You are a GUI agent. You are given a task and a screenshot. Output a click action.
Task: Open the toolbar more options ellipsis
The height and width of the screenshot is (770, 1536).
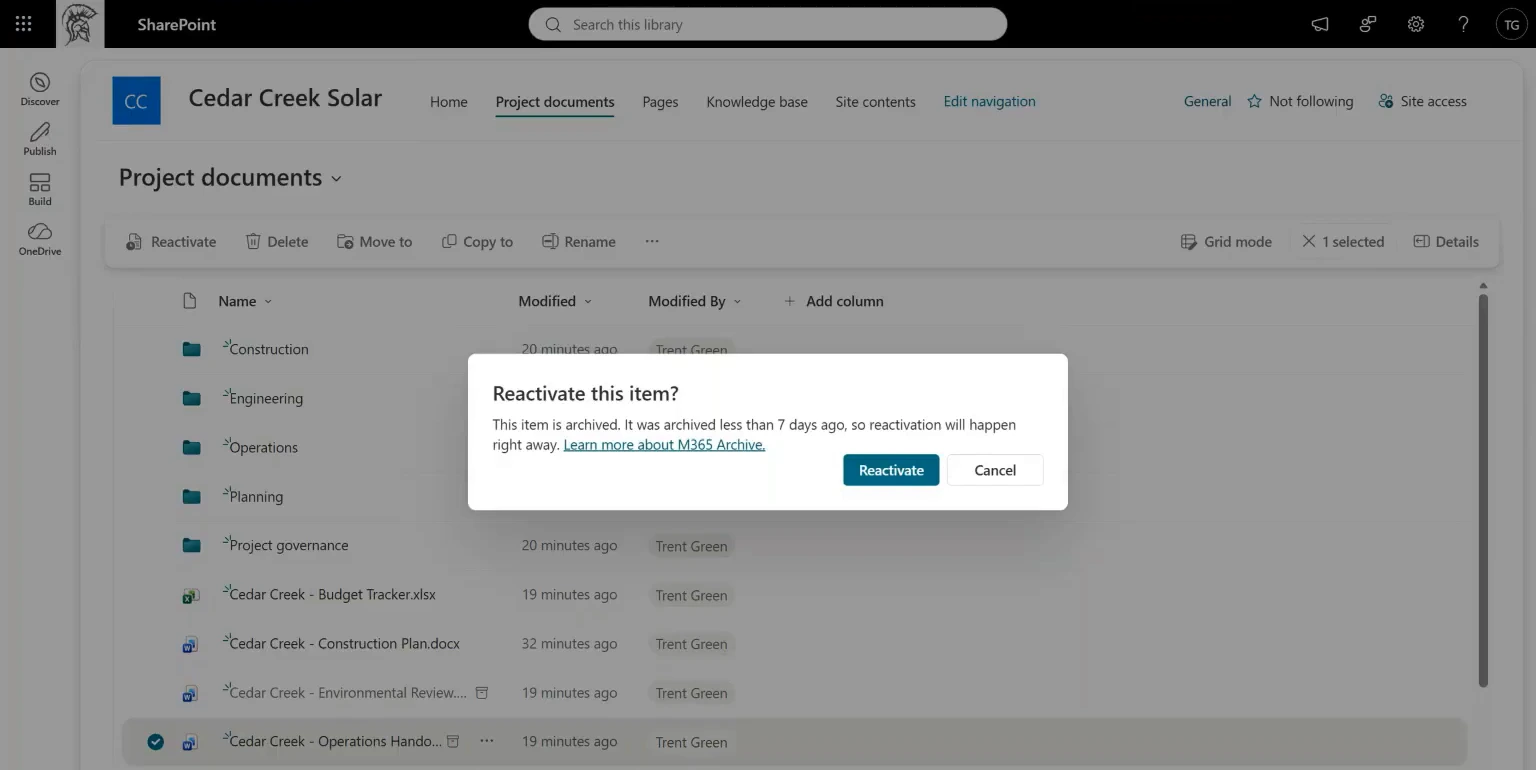[652, 241]
